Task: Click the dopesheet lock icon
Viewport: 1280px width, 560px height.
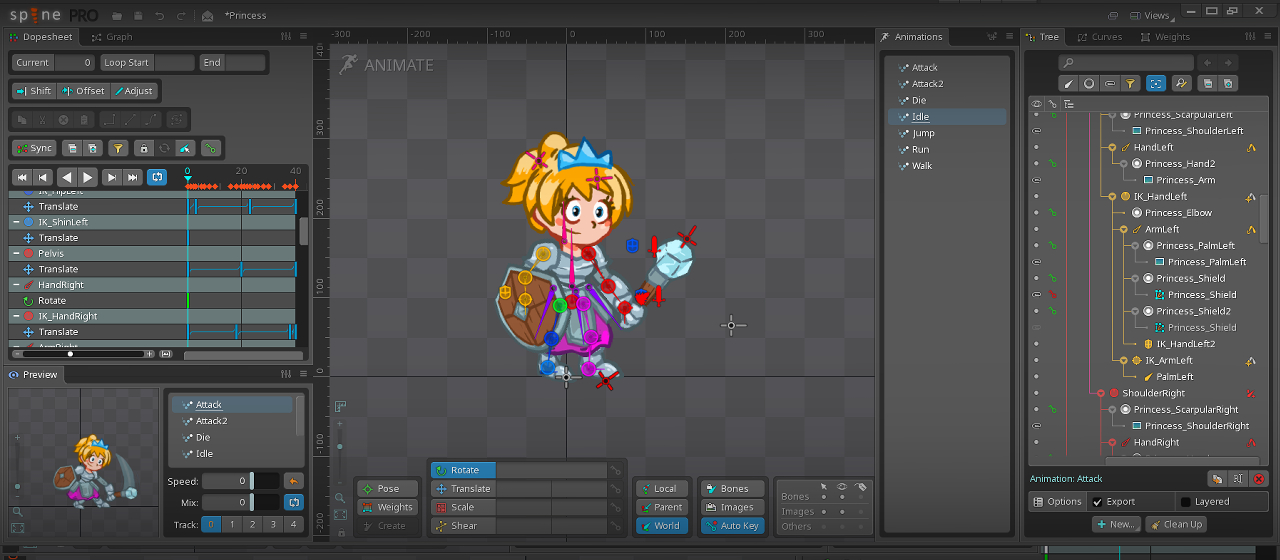Action: (144, 148)
